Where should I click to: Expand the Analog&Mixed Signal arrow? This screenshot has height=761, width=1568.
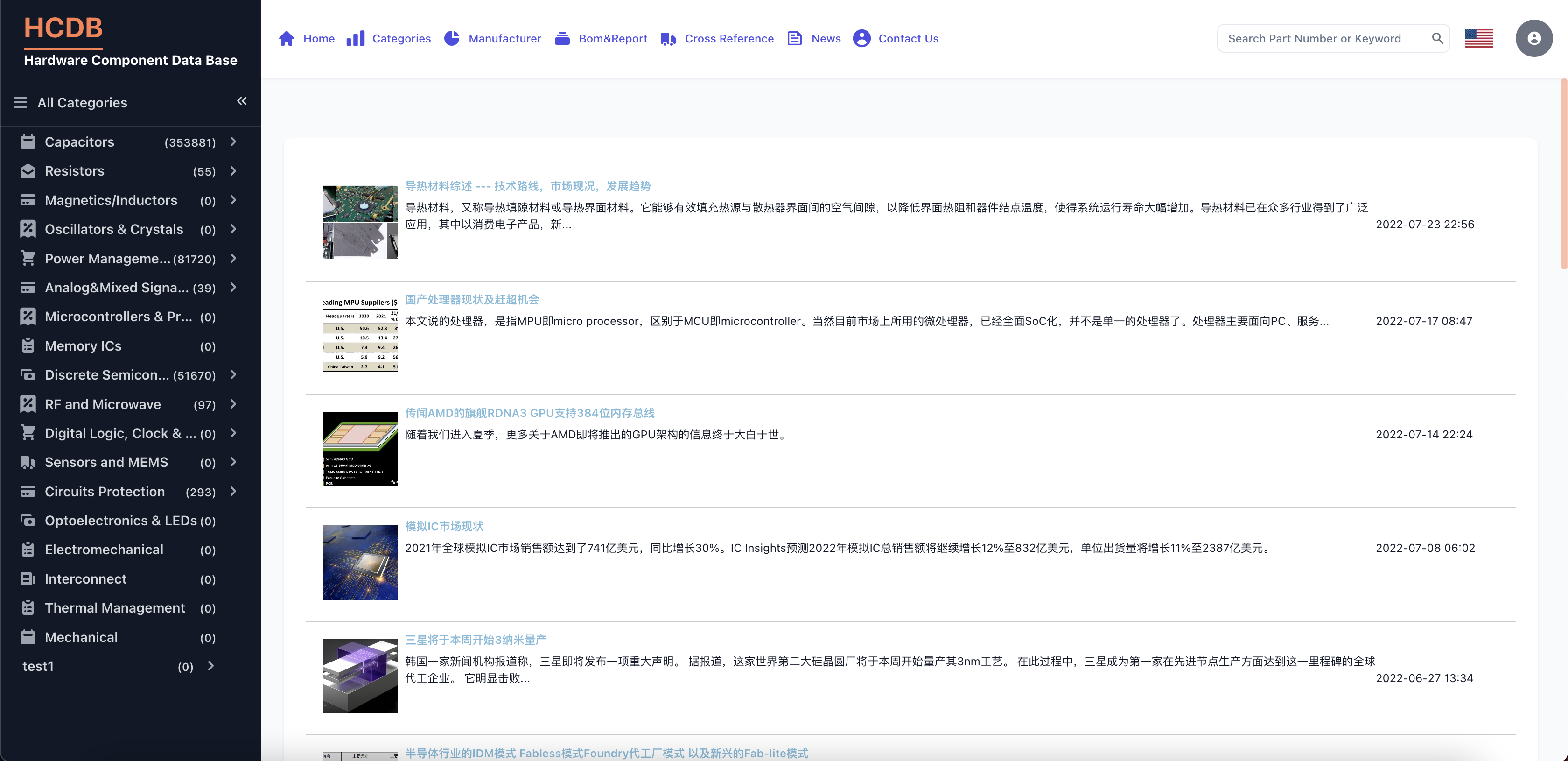233,287
